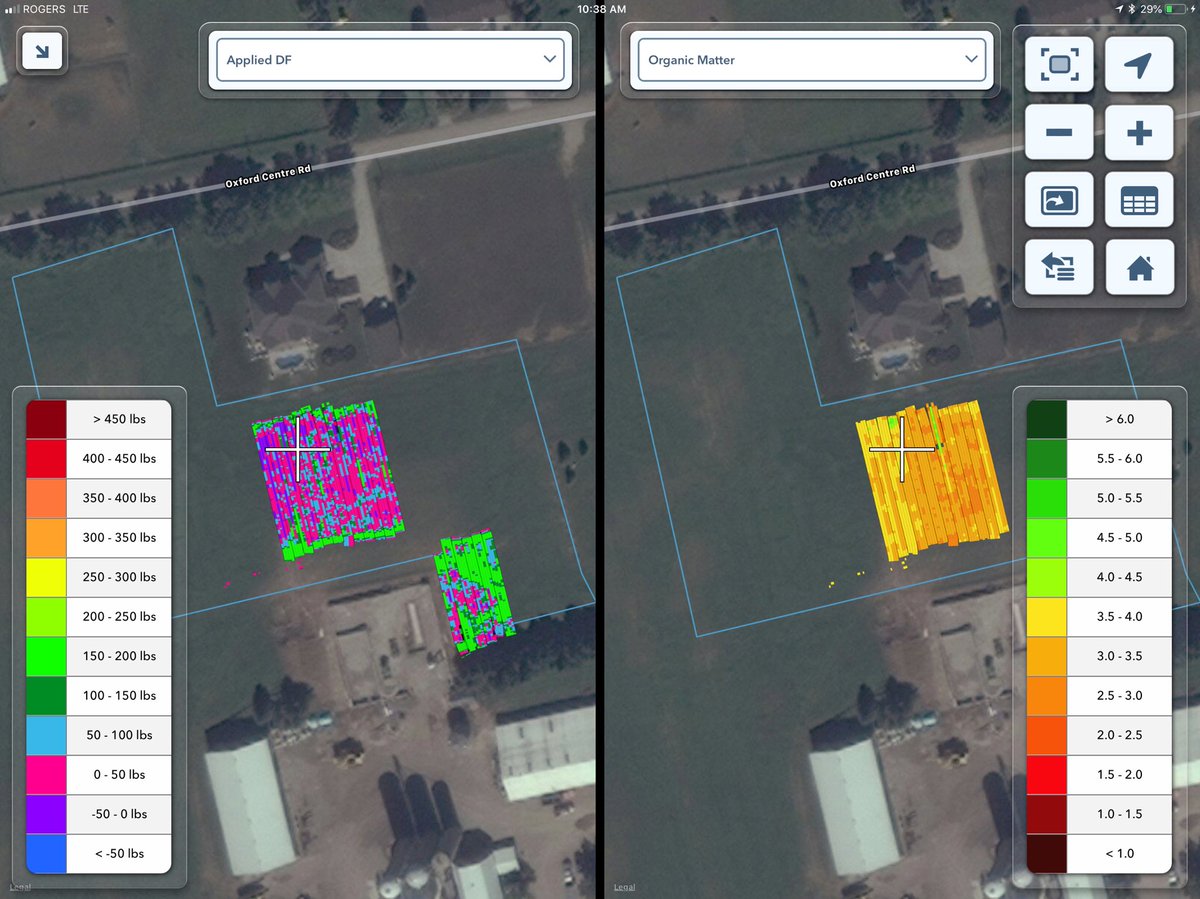Select the > 450 lbs color swatch
The width and height of the screenshot is (1200, 899).
(46, 419)
